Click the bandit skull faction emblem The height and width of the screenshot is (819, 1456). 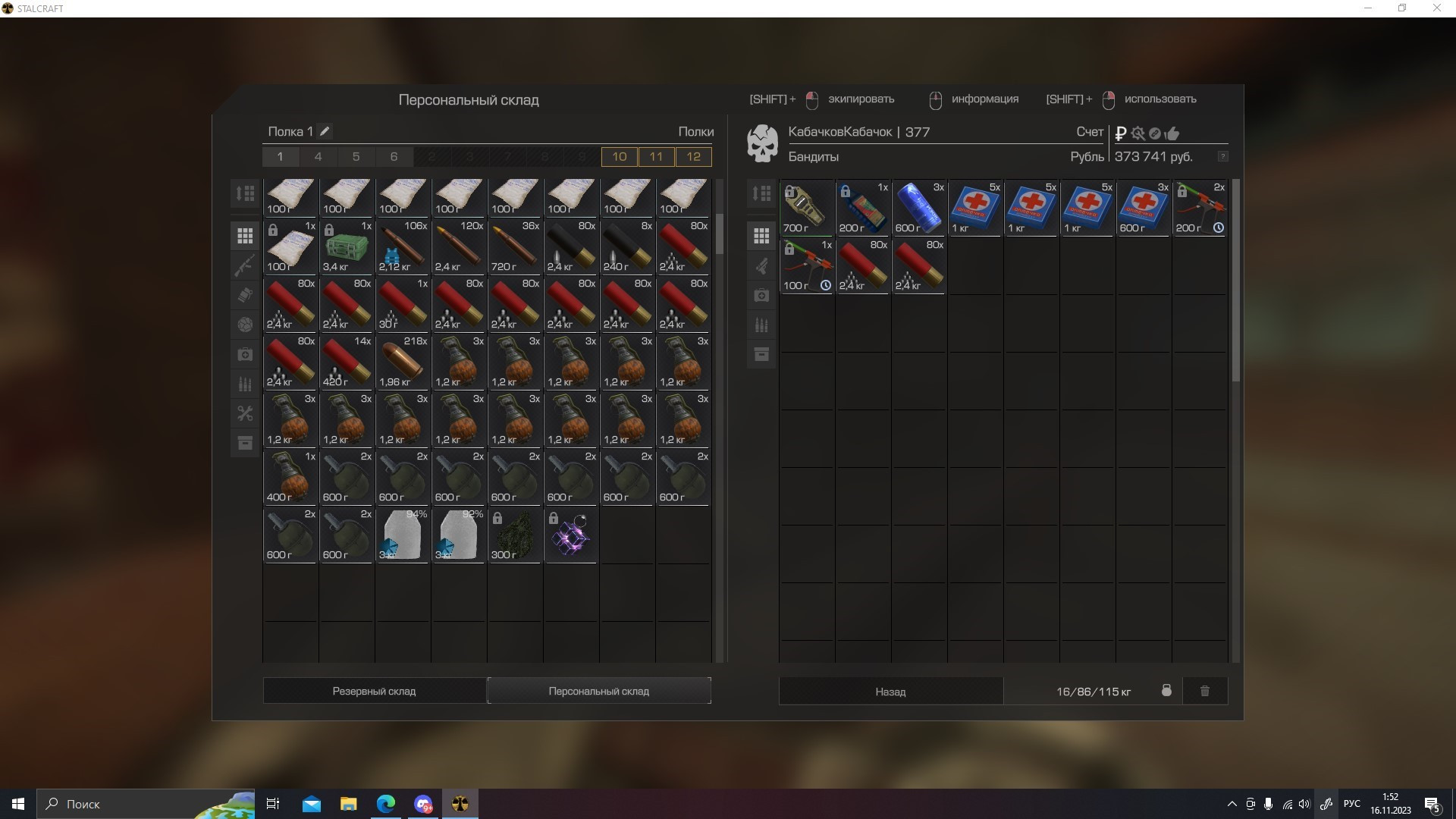click(762, 143)
